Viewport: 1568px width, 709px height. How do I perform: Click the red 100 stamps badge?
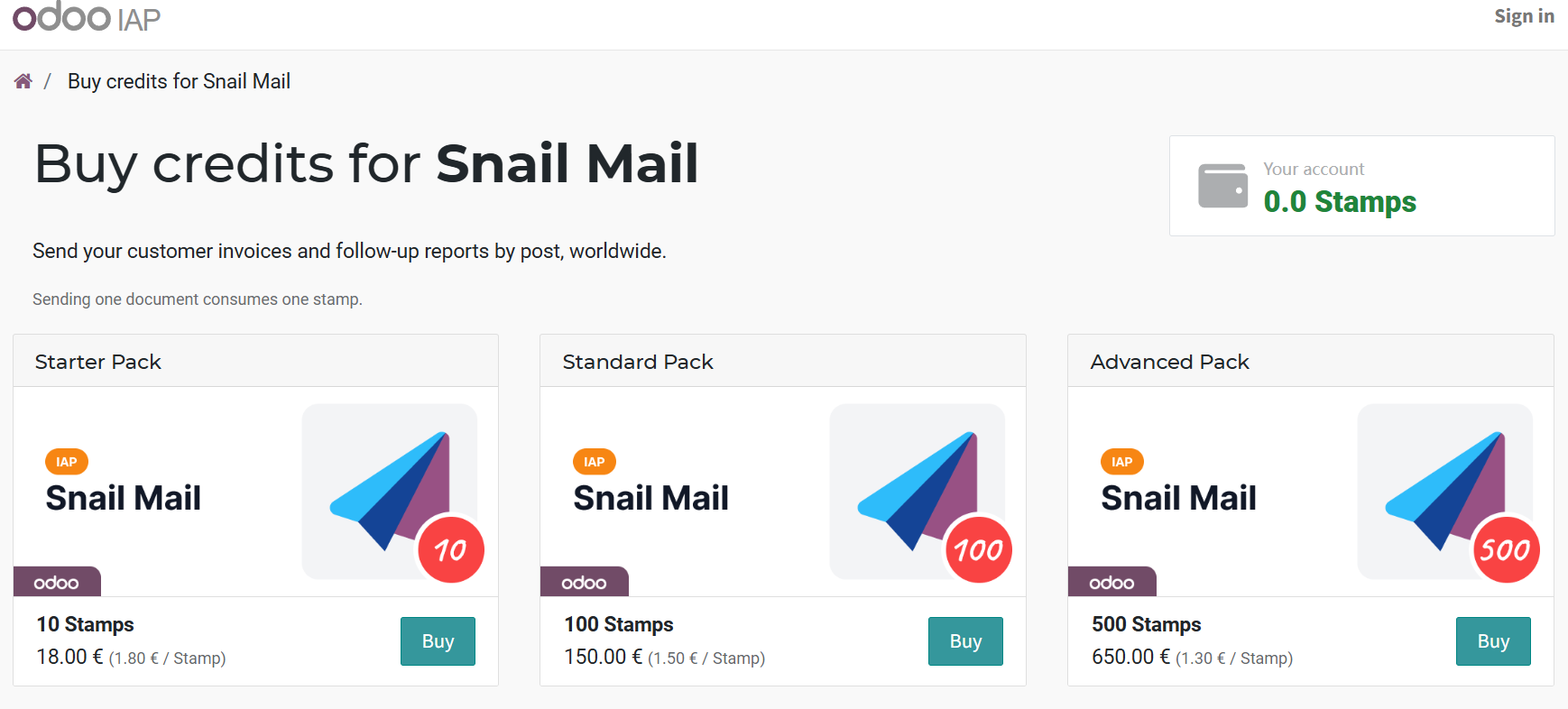click(x=979, y=549)
